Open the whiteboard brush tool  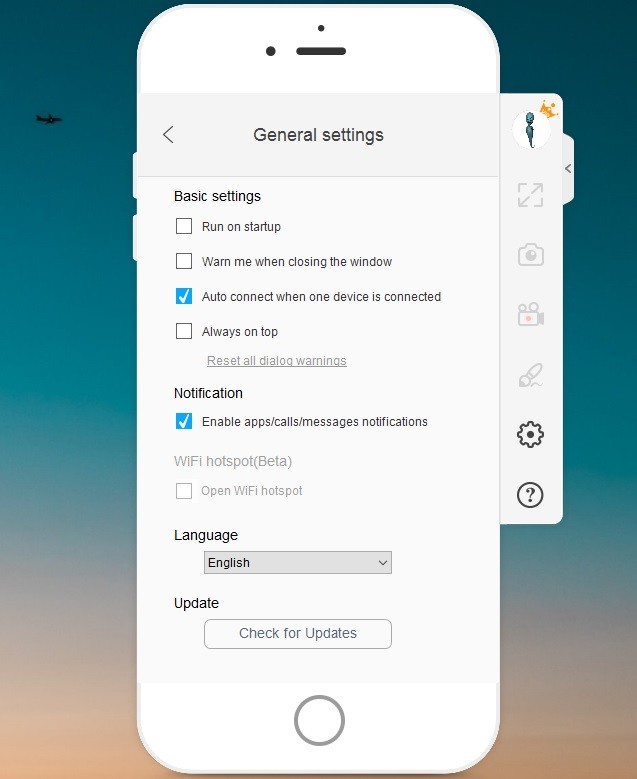(x=531, y=375)
